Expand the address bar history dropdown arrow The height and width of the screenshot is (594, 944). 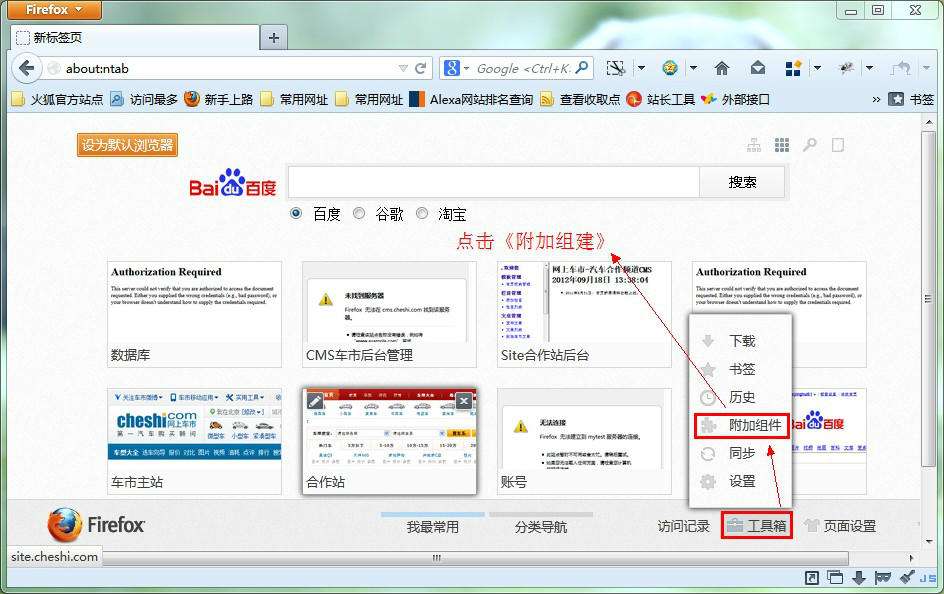pos(403,69)
